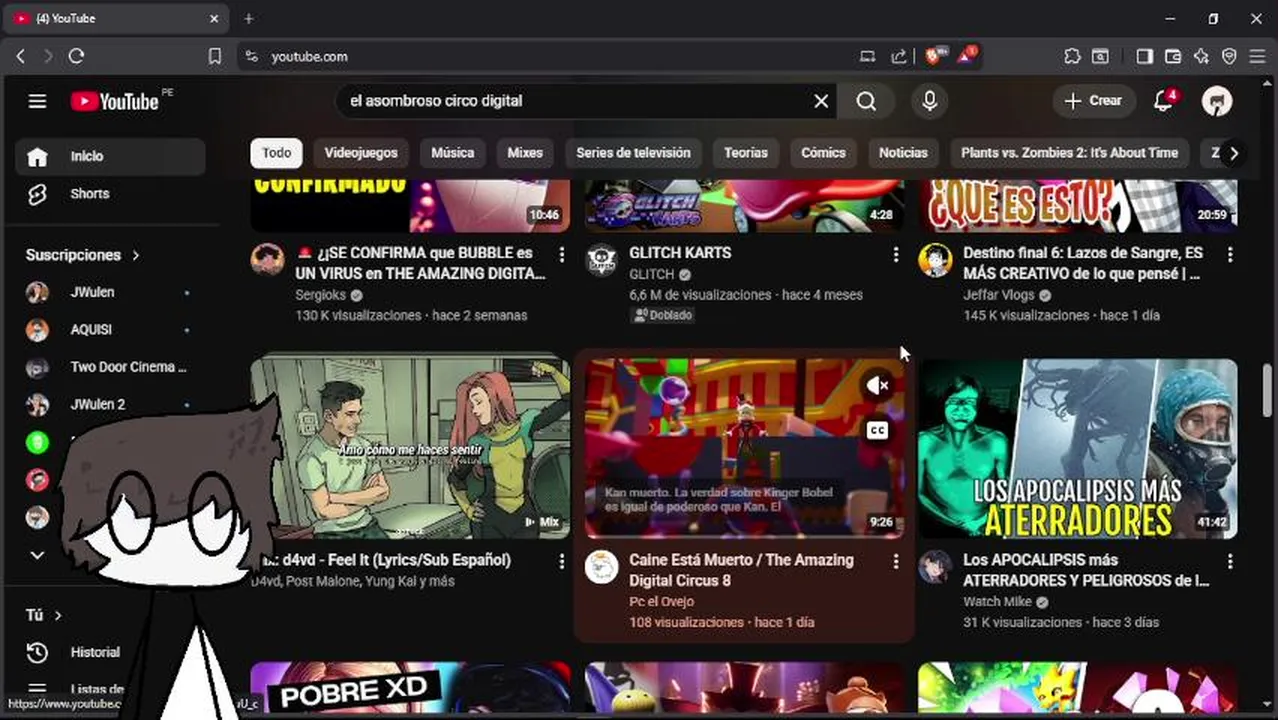Open options for d4vd Feel It mix
This screenshot has width=1278, height=720.
pyautogui.click(x=562, y=562)
